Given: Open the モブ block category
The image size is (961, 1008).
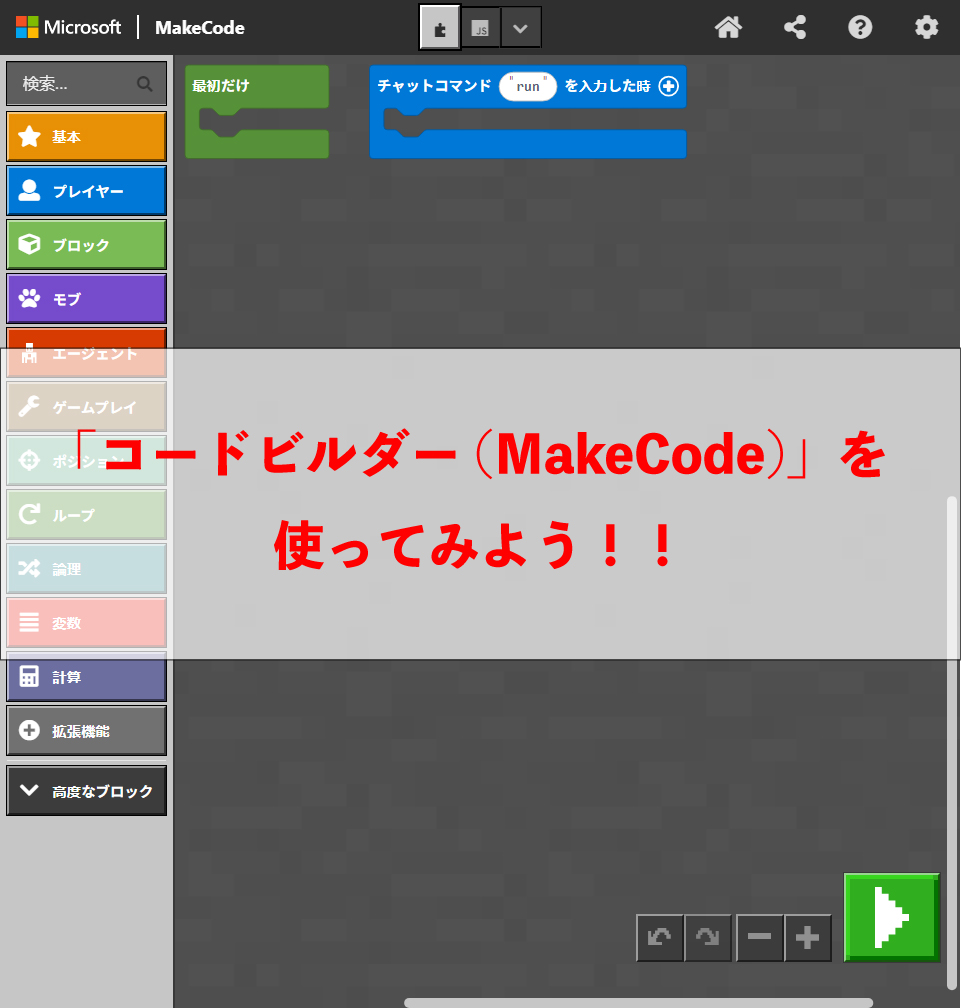Looking at the screenshot, I should tap(86, 298).
